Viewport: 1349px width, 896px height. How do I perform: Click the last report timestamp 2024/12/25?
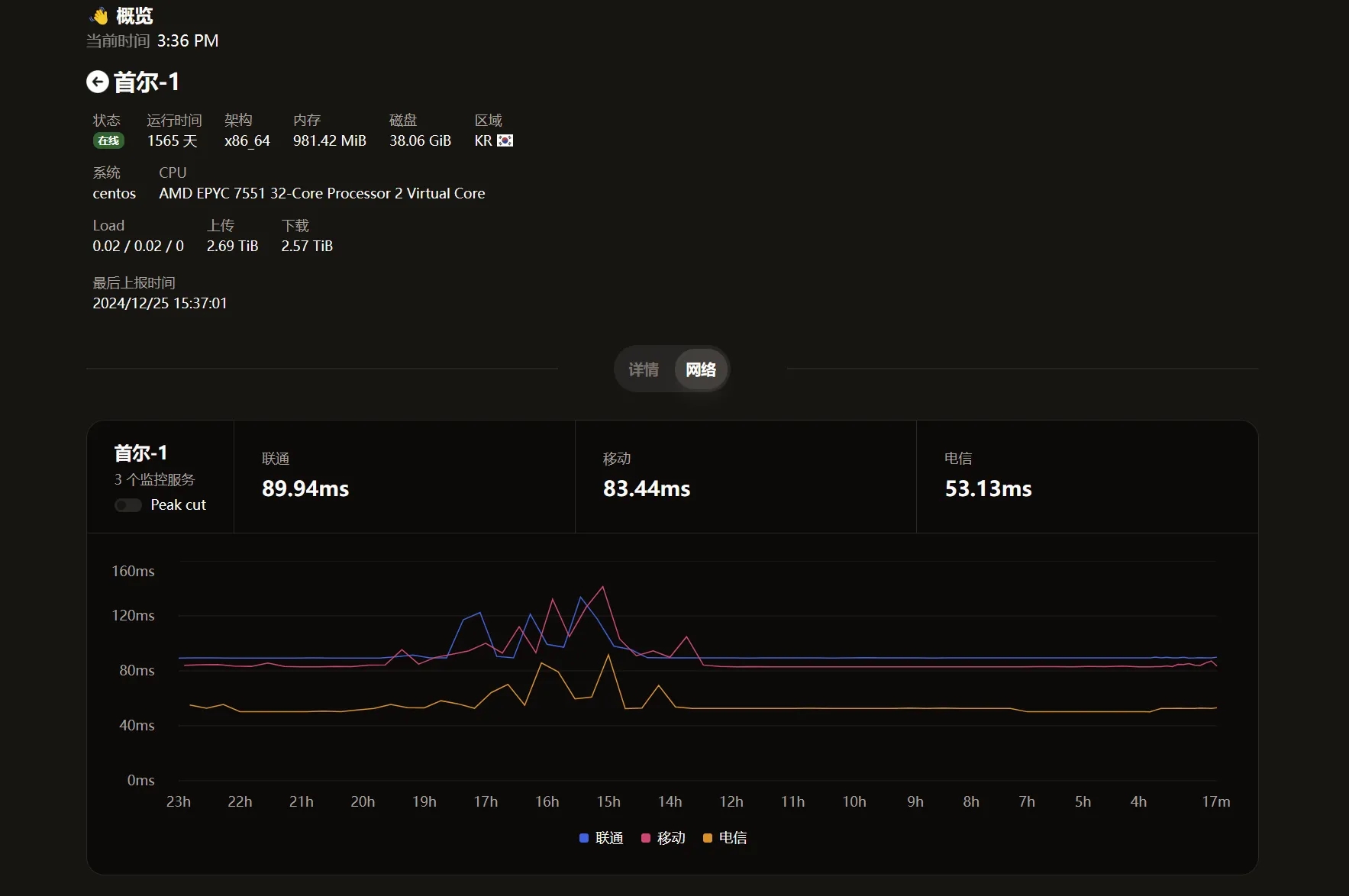point(160,303)
